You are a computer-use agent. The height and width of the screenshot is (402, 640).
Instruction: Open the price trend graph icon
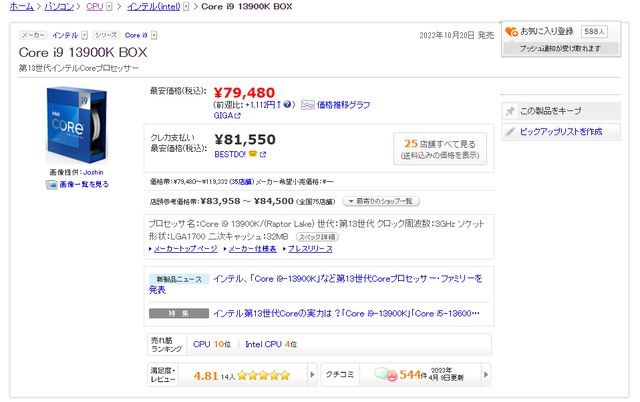pyautogui.click(x=308, y=105)
